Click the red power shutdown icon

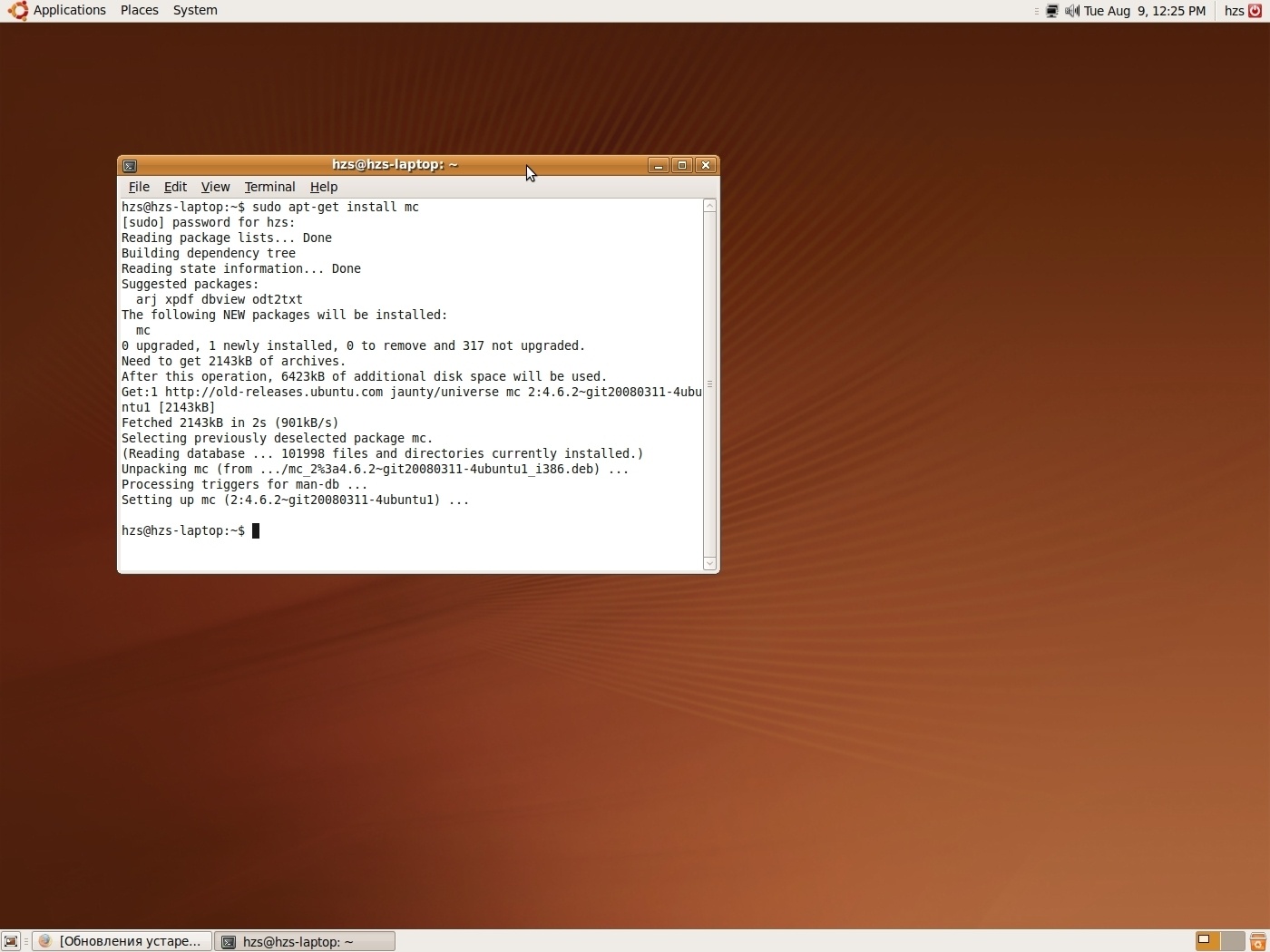tap(1256, 11)
